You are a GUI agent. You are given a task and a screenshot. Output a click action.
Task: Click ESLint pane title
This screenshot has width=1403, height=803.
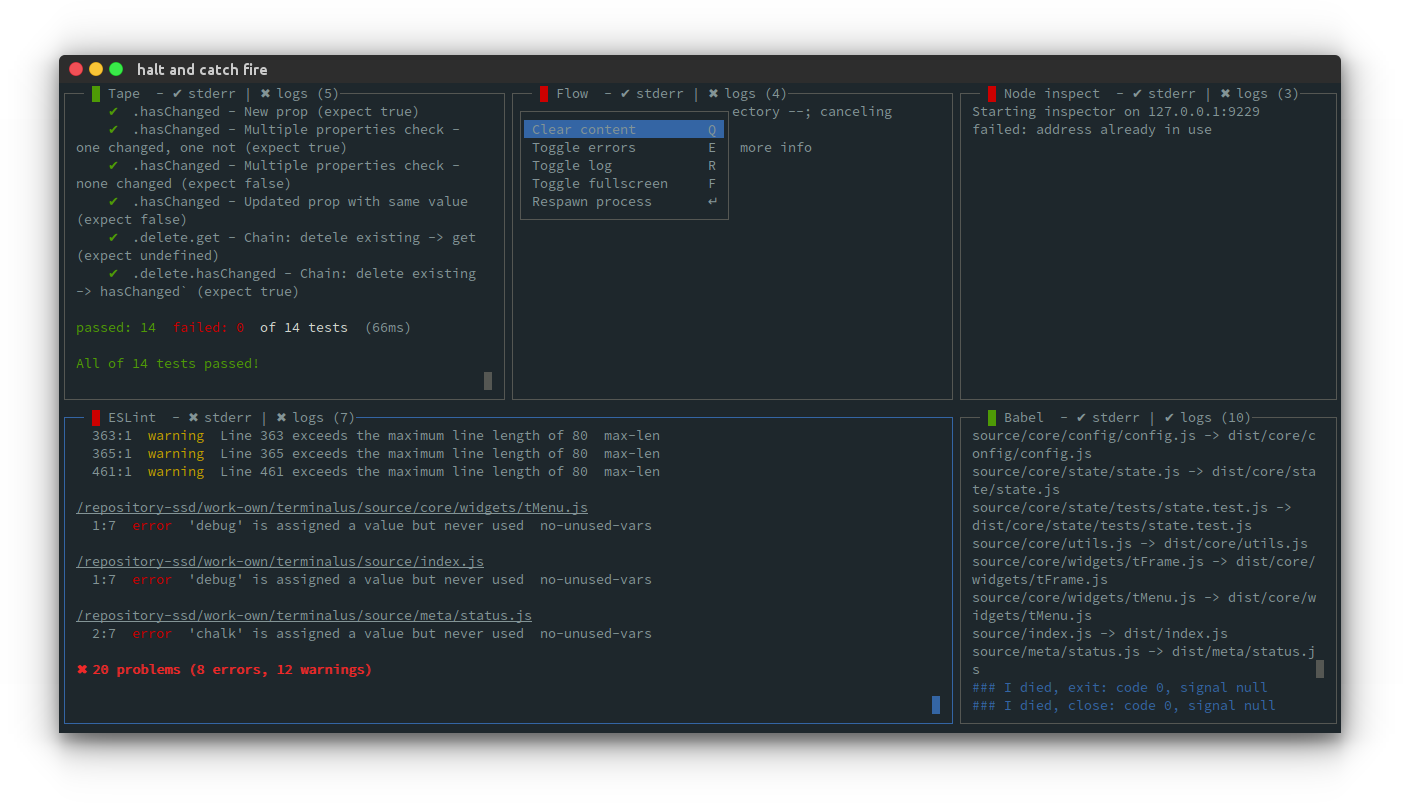point(132,417)
